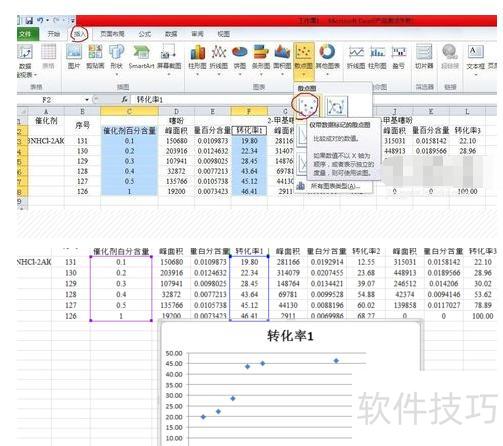This screenshot has height=446, width=503.
Task: Open the 形状 shapes gallery icon
Action: pos(116,52)
